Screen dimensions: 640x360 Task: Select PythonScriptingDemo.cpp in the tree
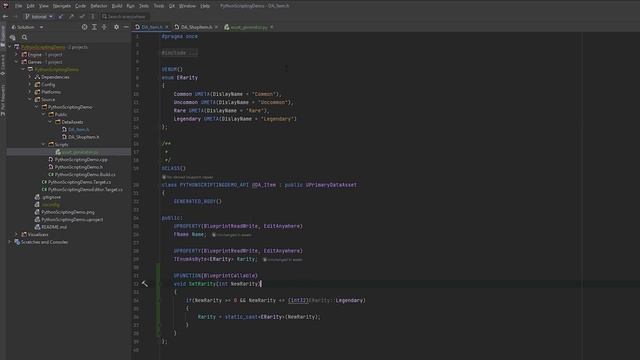pos(81,160)
